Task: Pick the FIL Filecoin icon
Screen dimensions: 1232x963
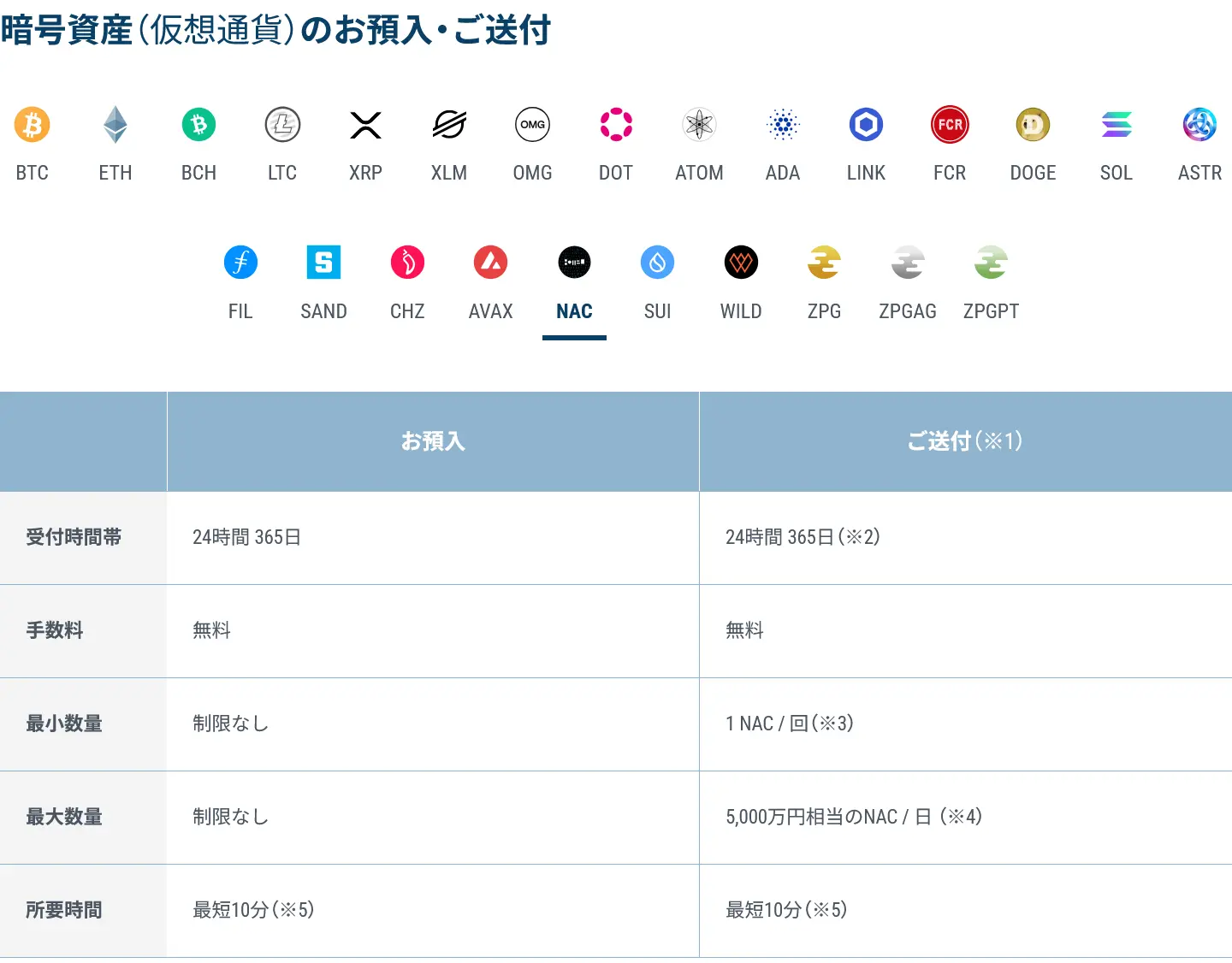Action: (240, 262)
